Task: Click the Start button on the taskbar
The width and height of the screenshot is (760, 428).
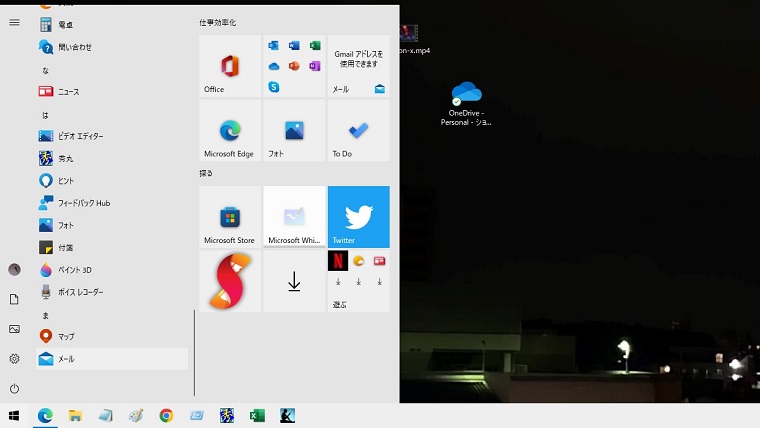Action: [14, 415]
